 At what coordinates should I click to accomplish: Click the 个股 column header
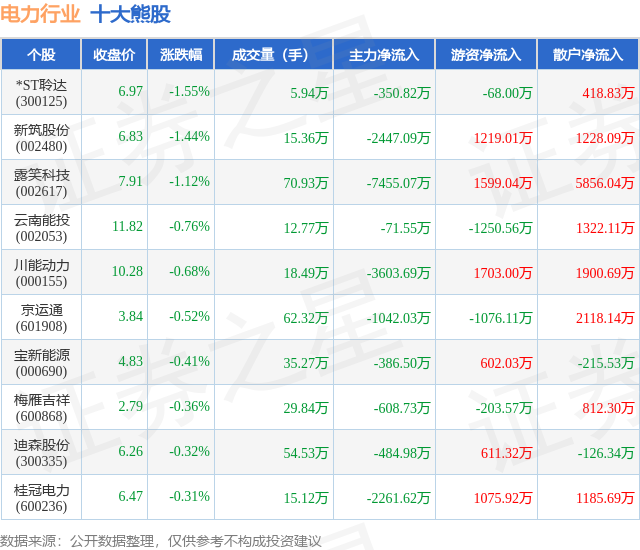pos(41,55)
